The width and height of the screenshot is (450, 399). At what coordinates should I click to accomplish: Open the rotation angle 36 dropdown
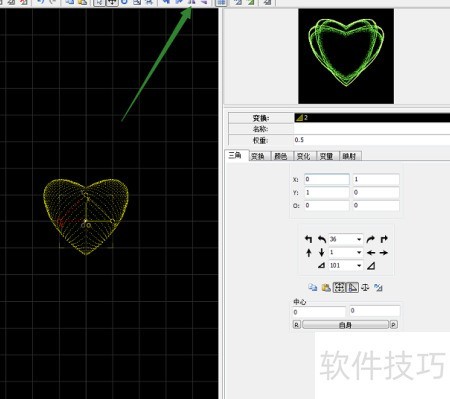coord(359,239)
